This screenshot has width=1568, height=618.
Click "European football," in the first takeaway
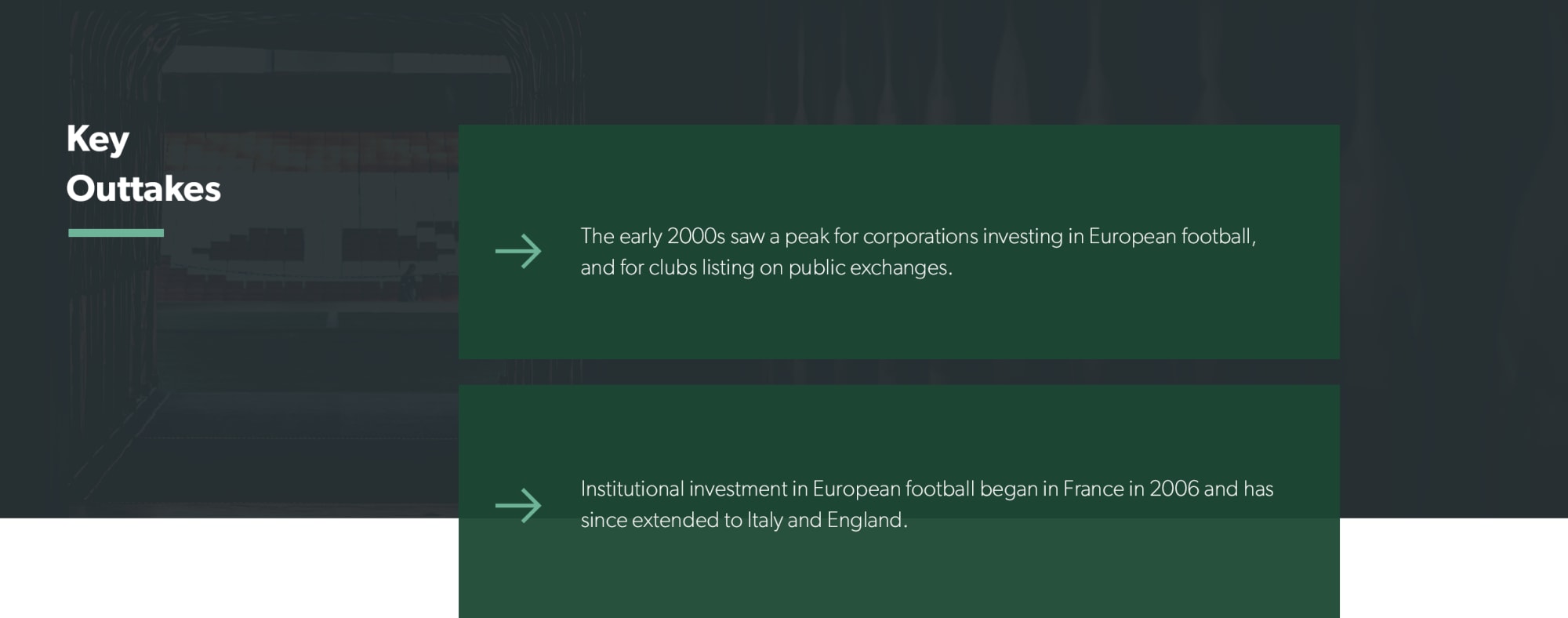point(1172,236)
